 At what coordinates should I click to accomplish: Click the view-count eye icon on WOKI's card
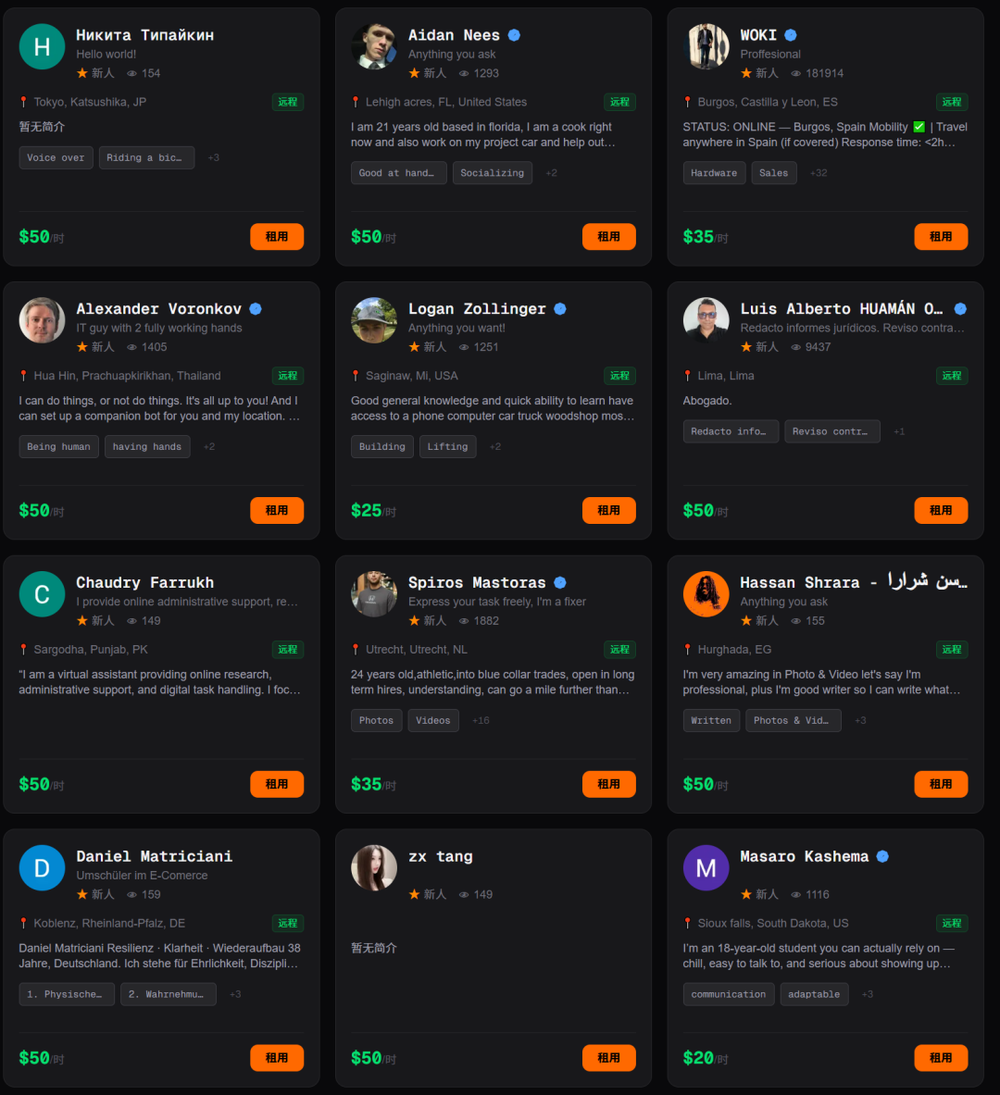(x=795, y=73)
